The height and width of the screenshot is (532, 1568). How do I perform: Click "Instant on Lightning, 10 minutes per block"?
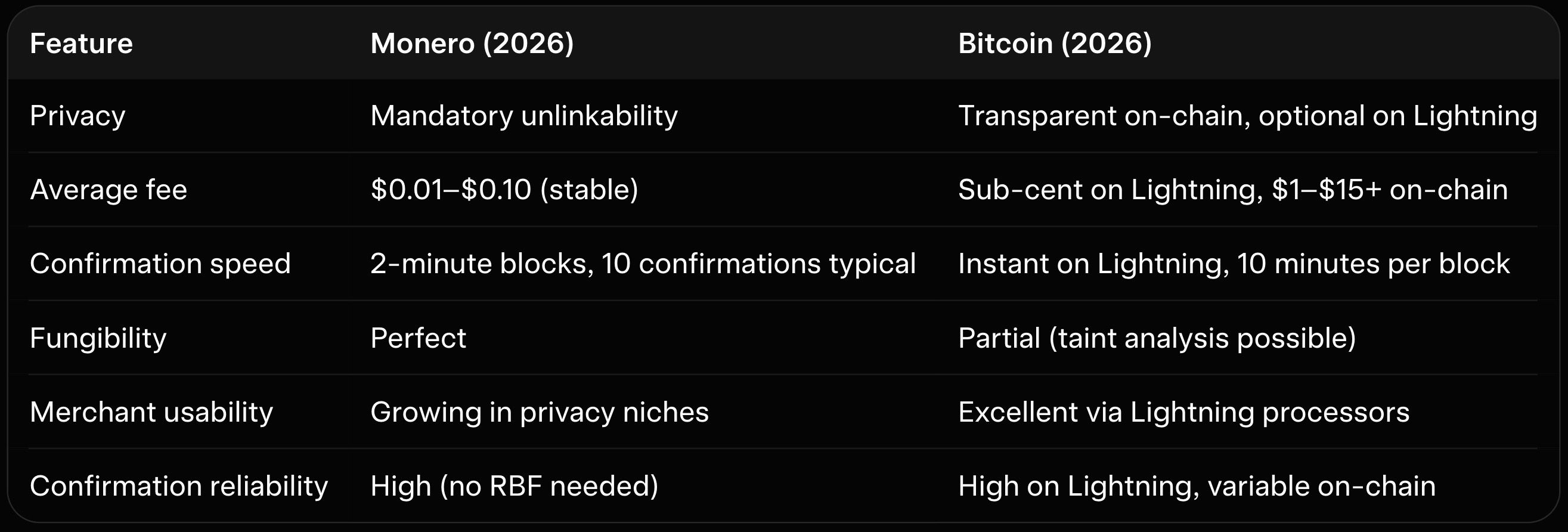[1234, 264]
